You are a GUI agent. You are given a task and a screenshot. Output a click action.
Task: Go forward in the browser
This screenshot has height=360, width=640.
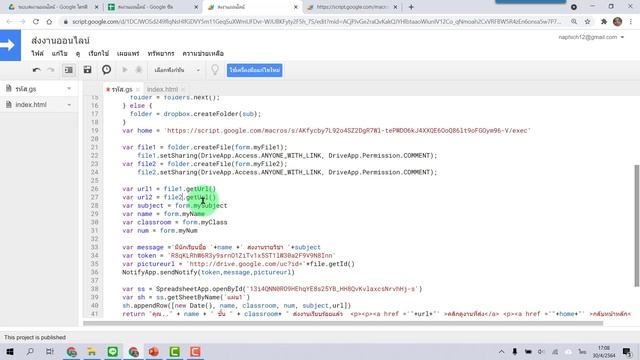coord(22,22)
